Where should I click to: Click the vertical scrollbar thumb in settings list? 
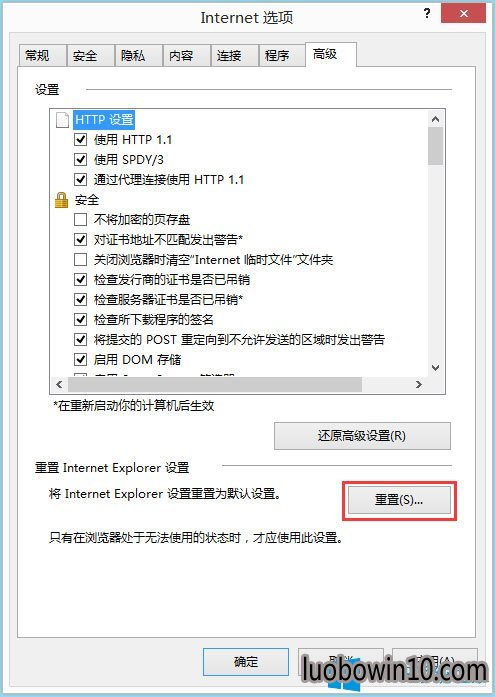pos(435,146)
